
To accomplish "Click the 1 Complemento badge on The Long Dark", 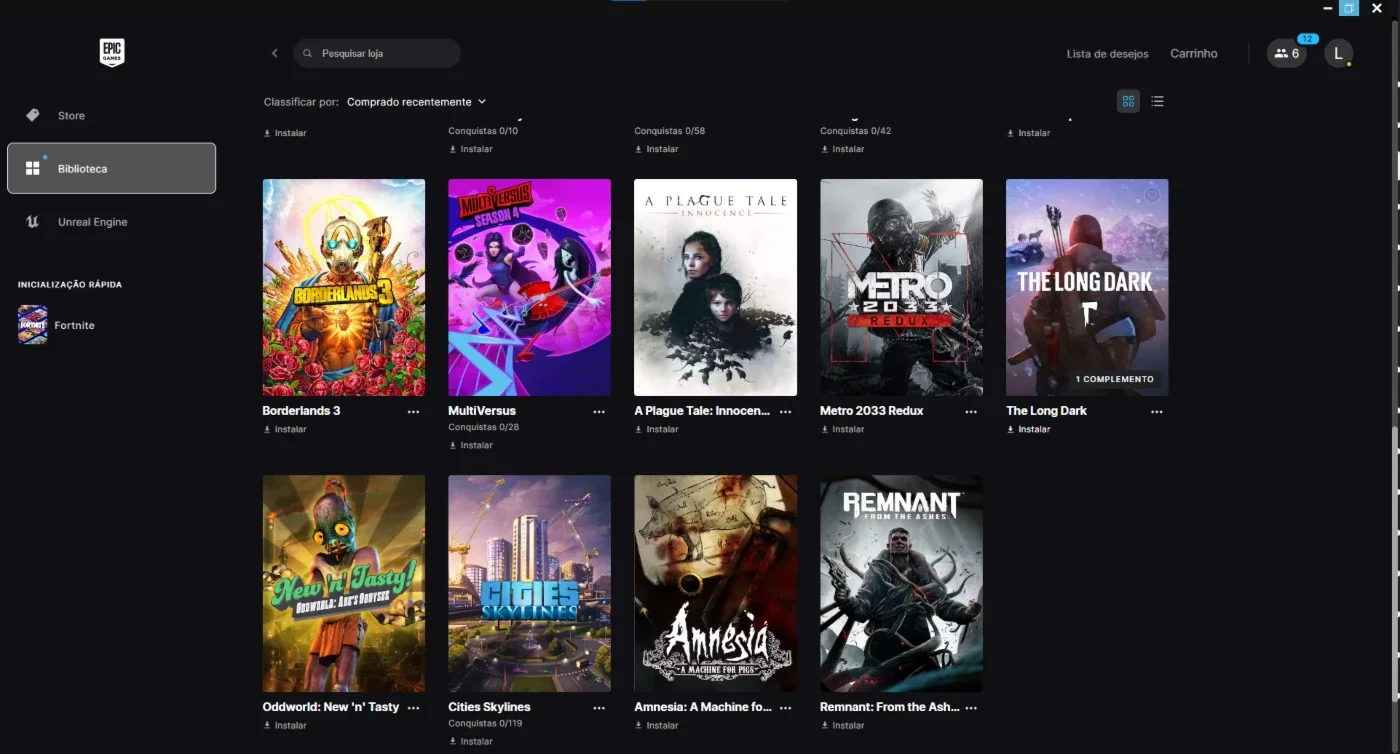I will [1114, 379].
